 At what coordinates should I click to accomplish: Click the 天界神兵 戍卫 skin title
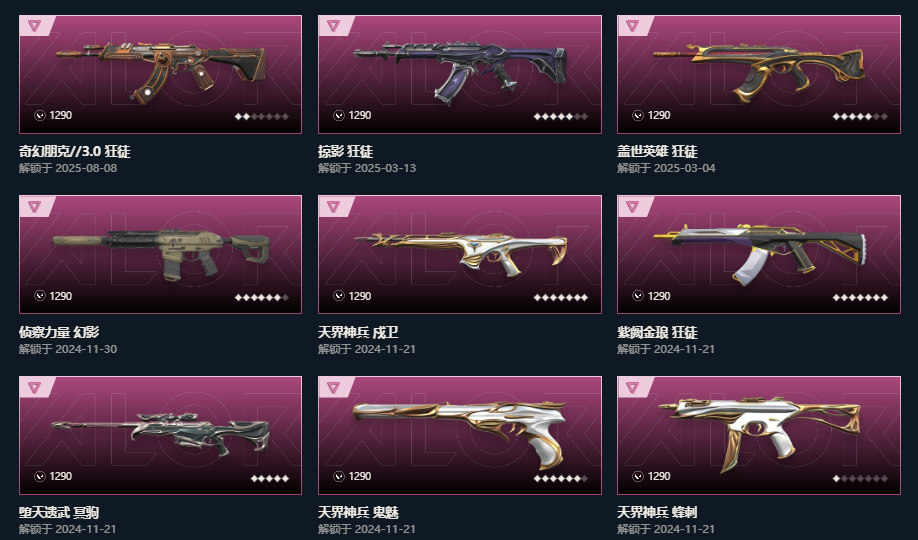pyautogui.click(x=358, y=332)
